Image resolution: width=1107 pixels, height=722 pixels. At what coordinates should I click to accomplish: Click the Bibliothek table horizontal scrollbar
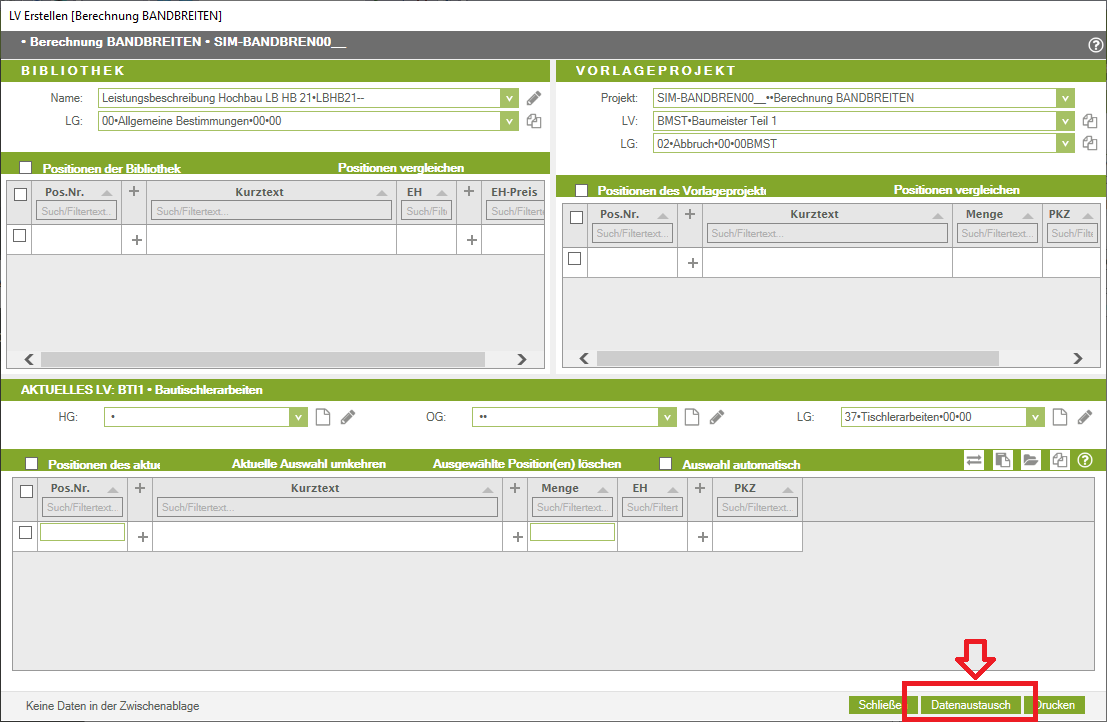[x=275, y=359]
